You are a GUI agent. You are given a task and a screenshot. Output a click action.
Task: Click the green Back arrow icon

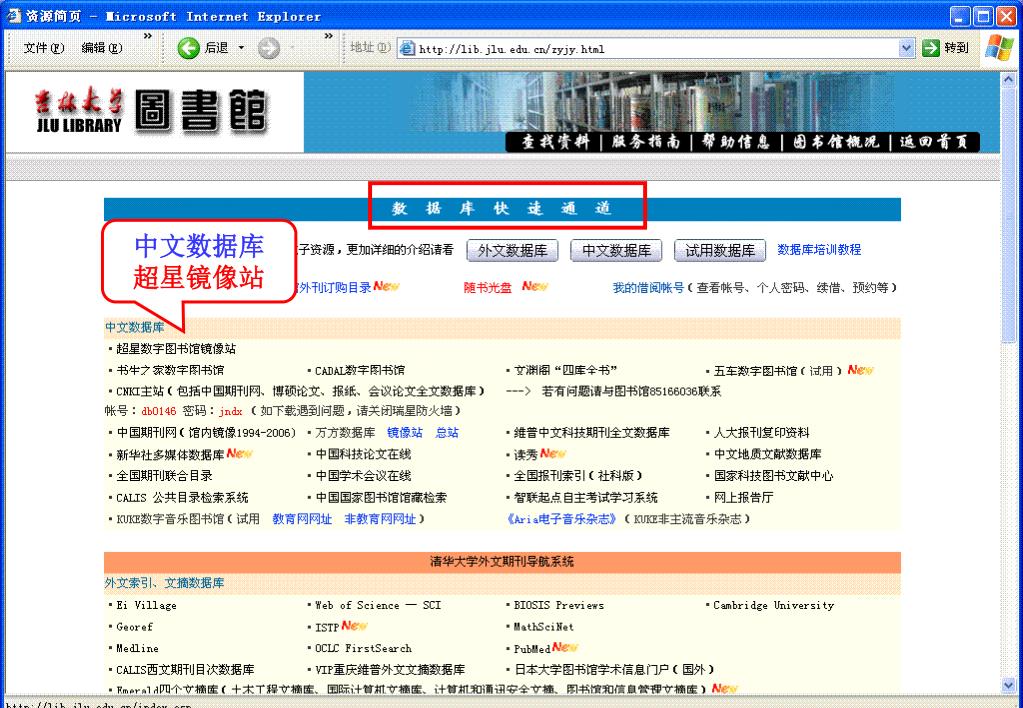pos(189,48)
